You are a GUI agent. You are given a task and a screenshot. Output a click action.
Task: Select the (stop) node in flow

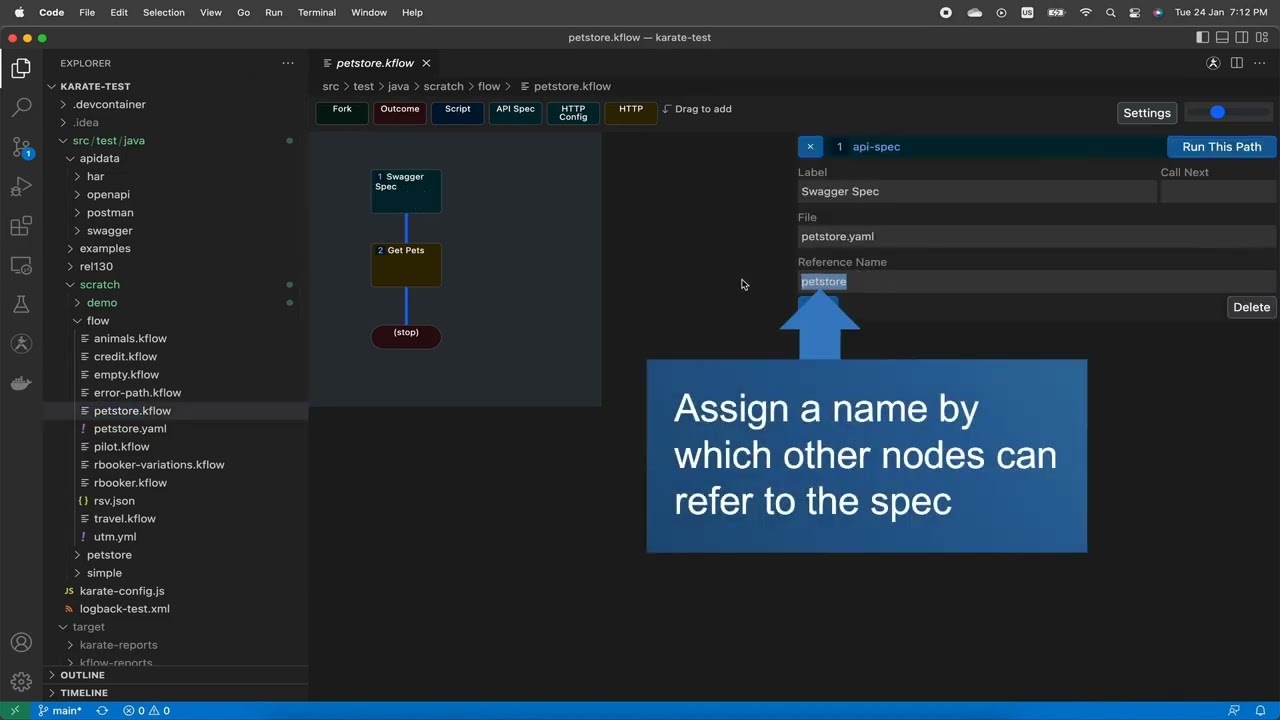click(x=406, y=337)
